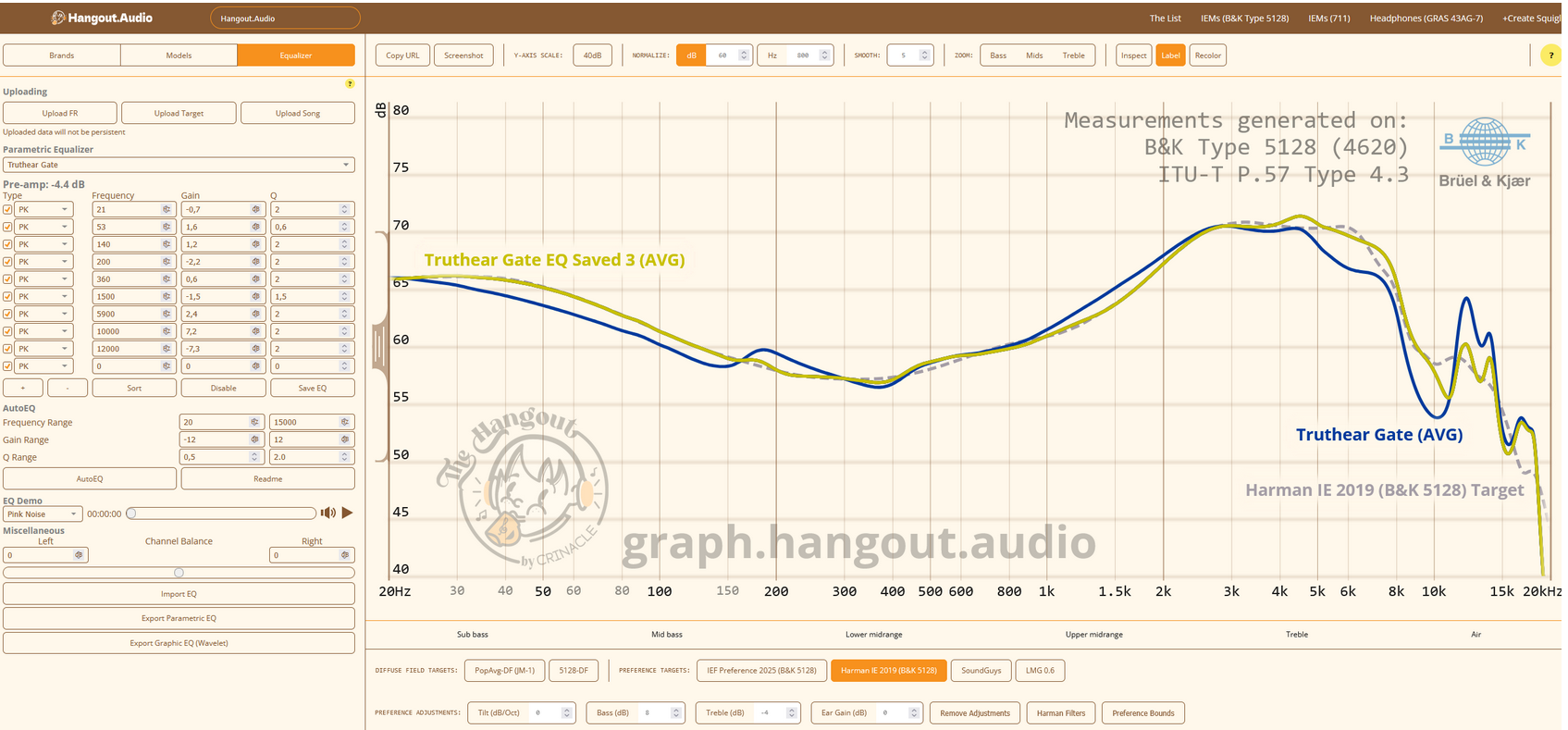This screenshot has width=1568, height=730.
Task: Switch to the Brands tab
Action: (62, 56)
